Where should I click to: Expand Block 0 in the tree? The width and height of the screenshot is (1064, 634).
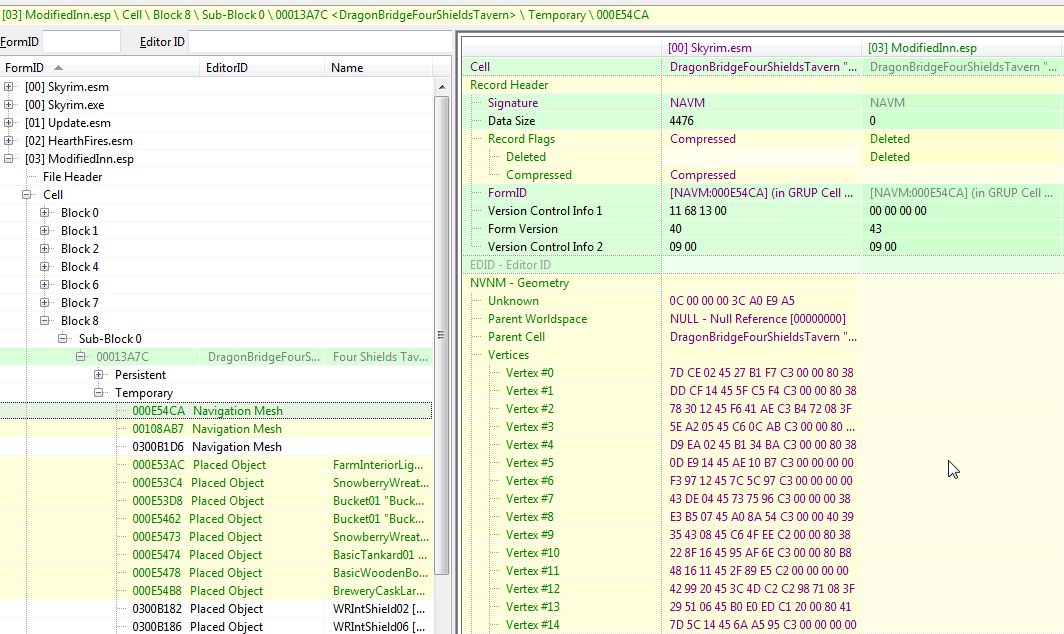point(44,212)
